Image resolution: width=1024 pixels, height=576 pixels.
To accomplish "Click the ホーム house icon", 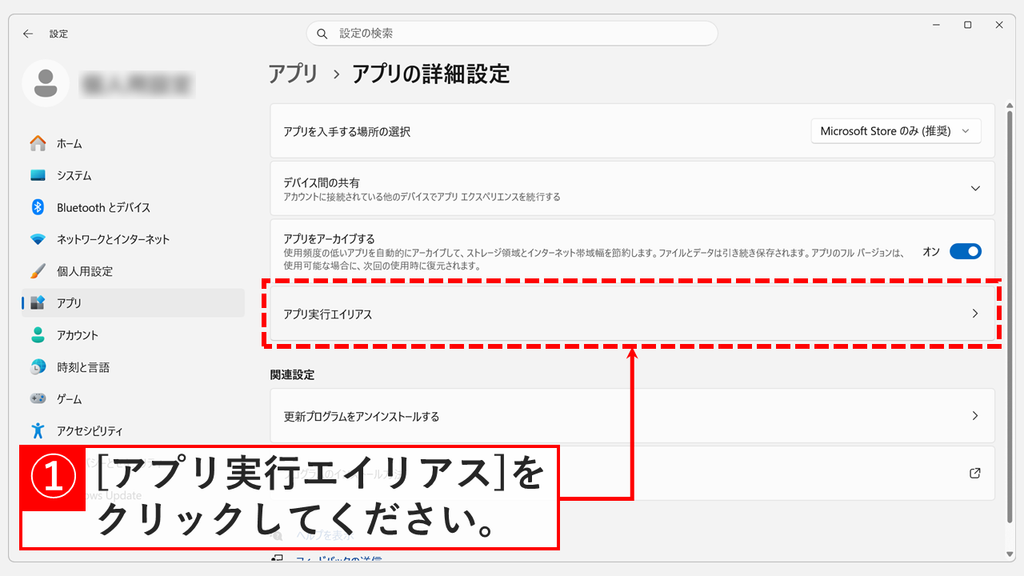I will [x=38, y=143].
